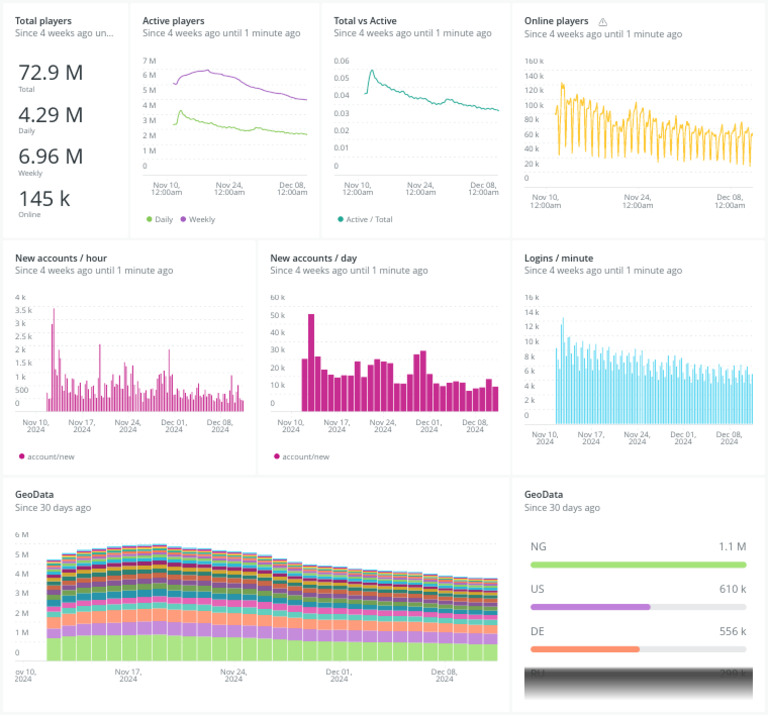Click the warning icon beside Online players
768x716 pixels.
[x=603, y=22]
